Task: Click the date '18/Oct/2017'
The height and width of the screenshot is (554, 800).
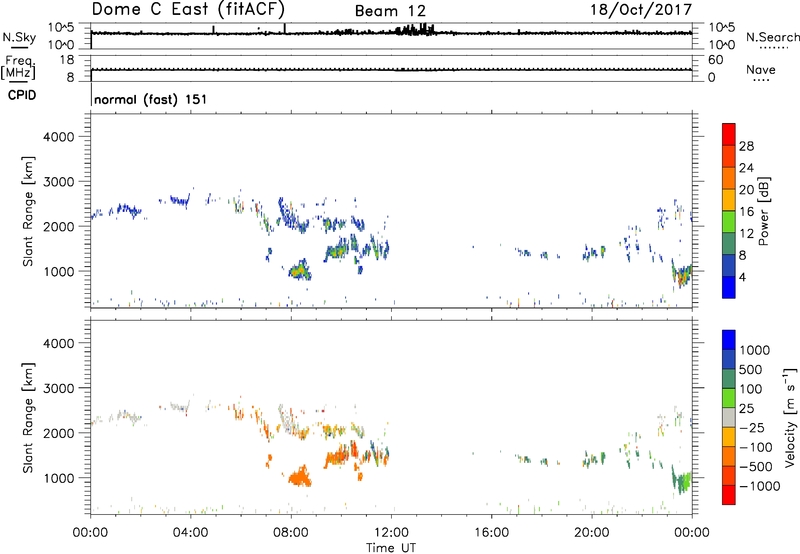Action: (x=641, y=10)
